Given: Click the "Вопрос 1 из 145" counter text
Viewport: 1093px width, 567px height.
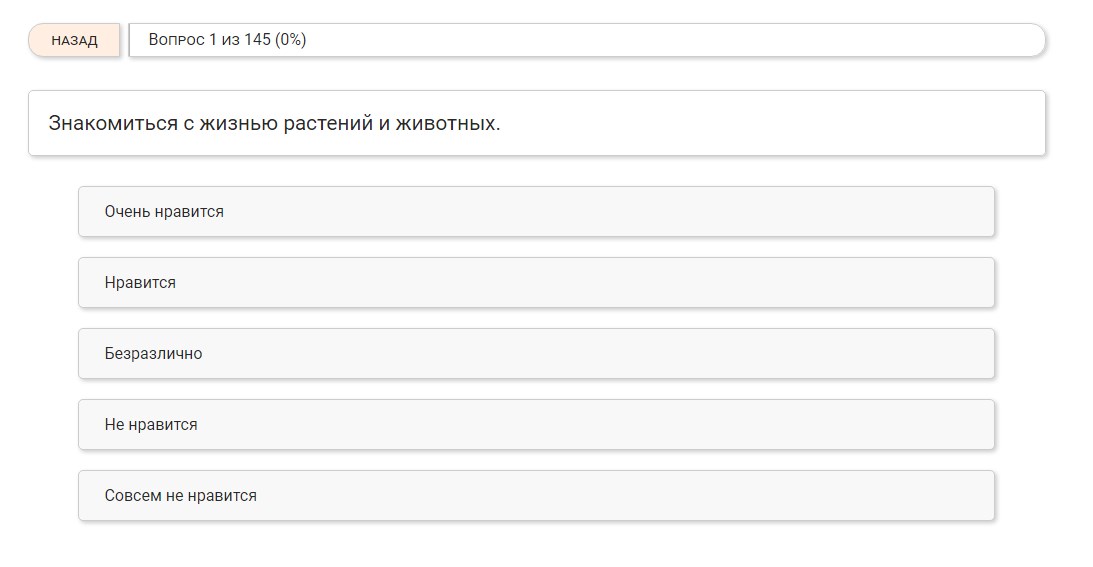Looking at the screenshot, I should pos(210,40).
